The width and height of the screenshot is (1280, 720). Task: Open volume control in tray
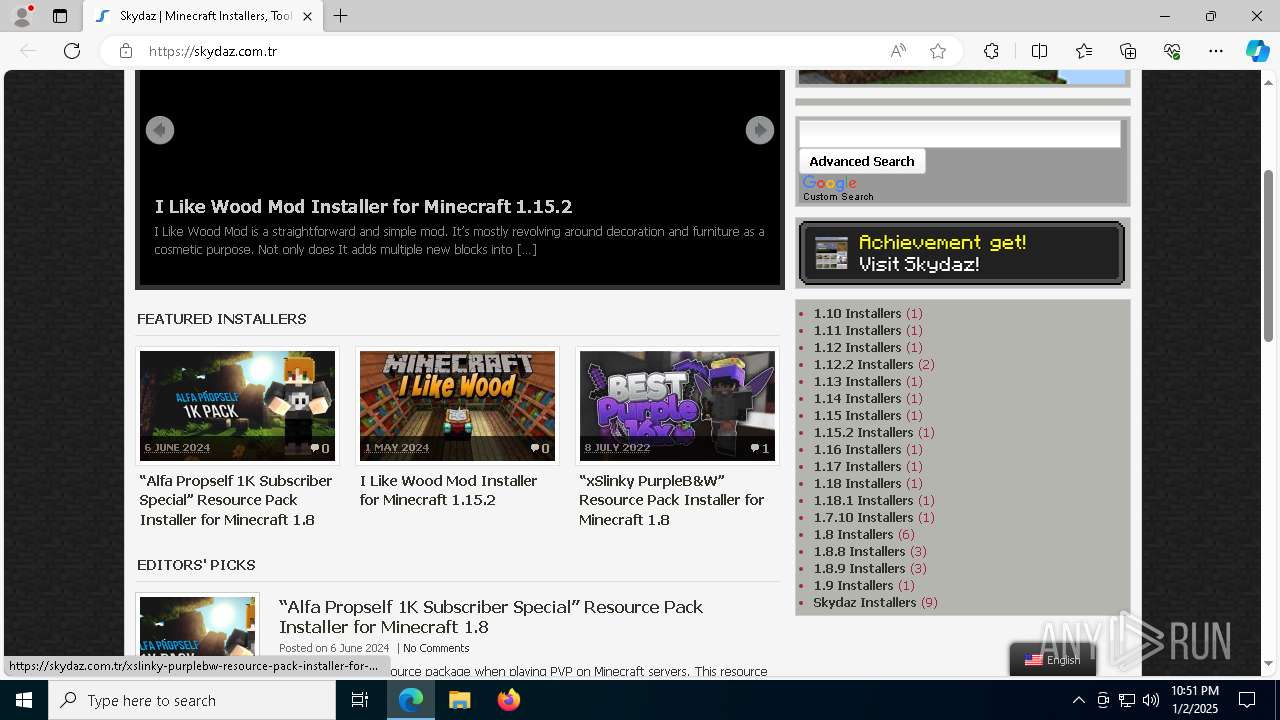(x=1150, y=700)
